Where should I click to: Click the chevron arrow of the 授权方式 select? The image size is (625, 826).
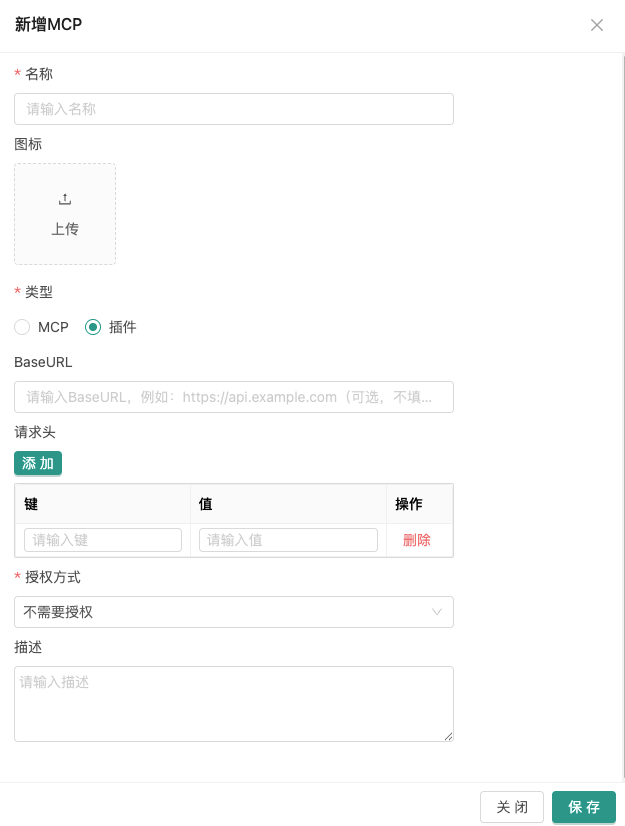tap(437, 612)
